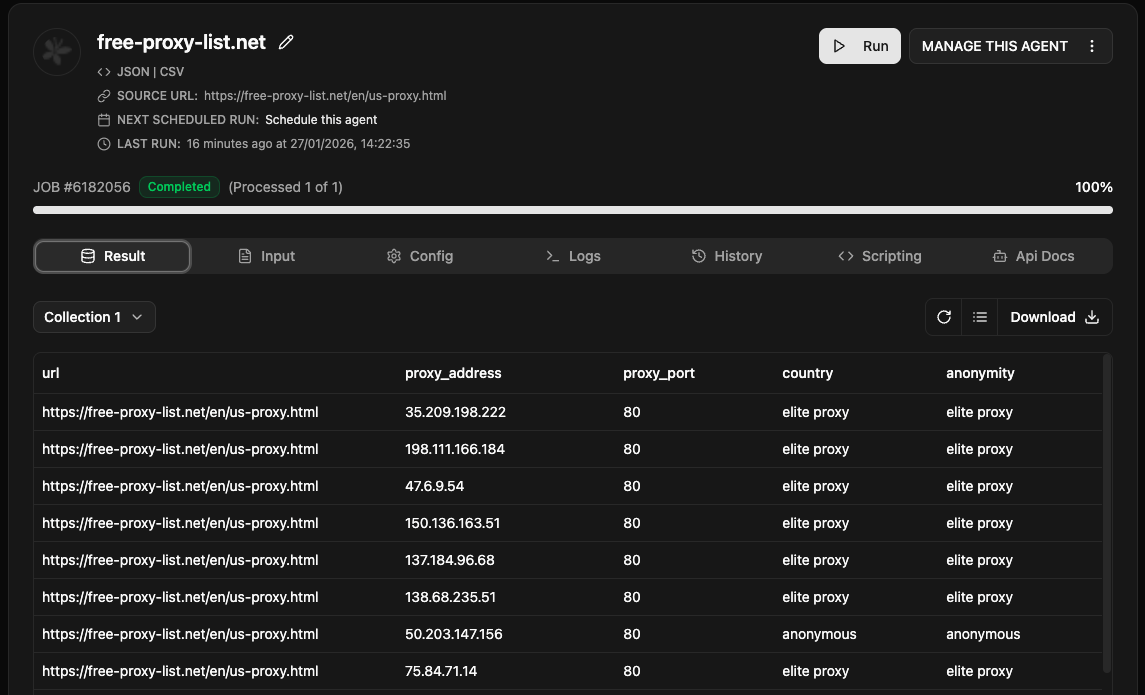This screenshot has height=695, width=1145.
Task: Click the results table vertical scrollbar
Action: (x=1106, y=510)
